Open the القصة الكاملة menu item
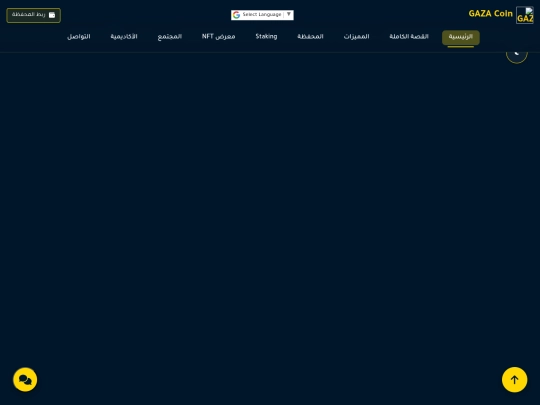This screenshot has height=405, width=540. 409,37
